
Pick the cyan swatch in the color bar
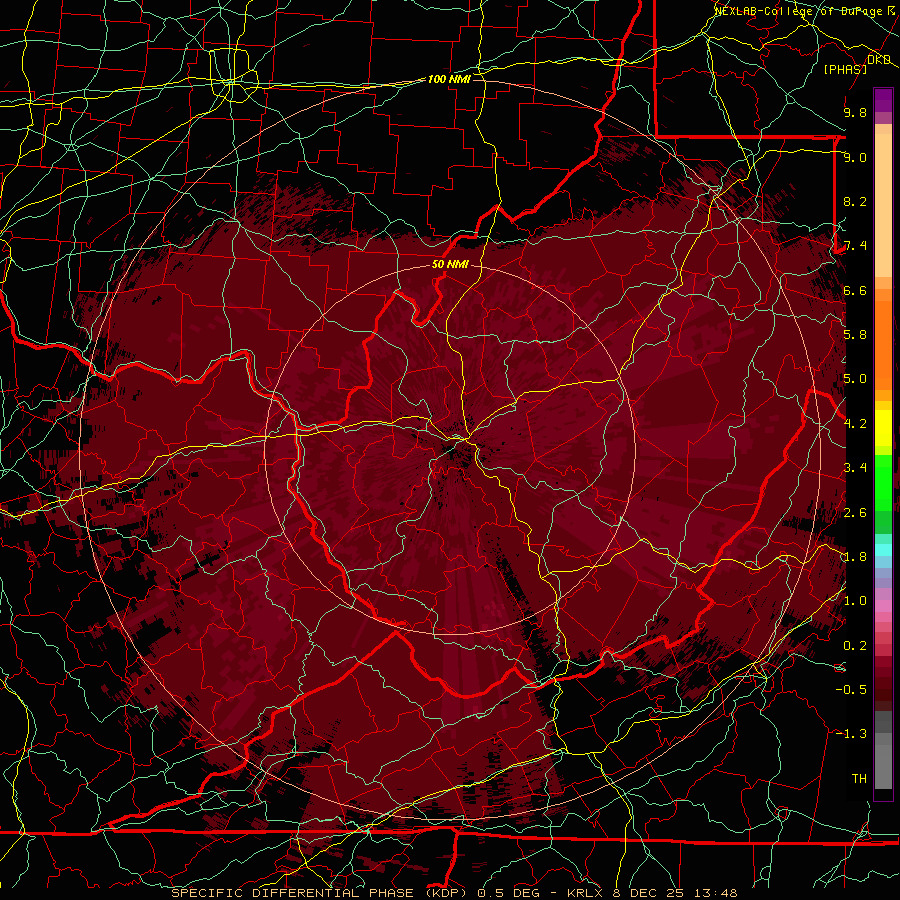pos(883,550)
